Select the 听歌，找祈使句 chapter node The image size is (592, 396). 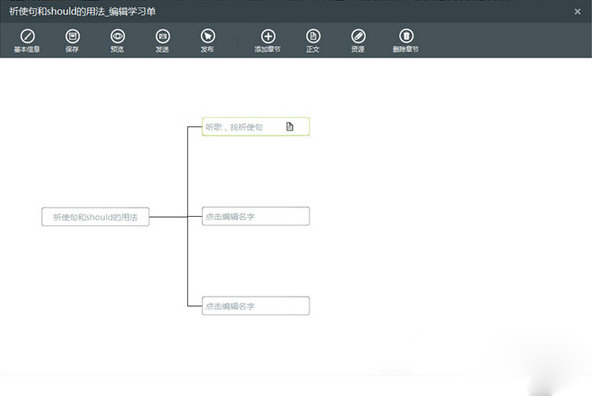click(256, 126)
